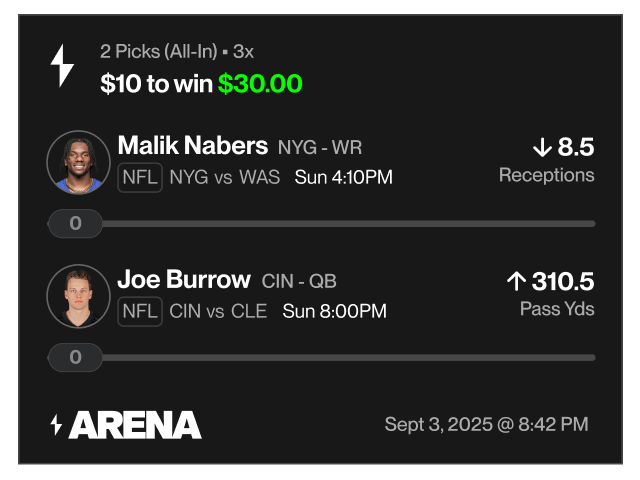The image size is (640, 480).
Task: Click the down arrow next to 8.5
Action: pyautogui.click(x=543, y=148)
